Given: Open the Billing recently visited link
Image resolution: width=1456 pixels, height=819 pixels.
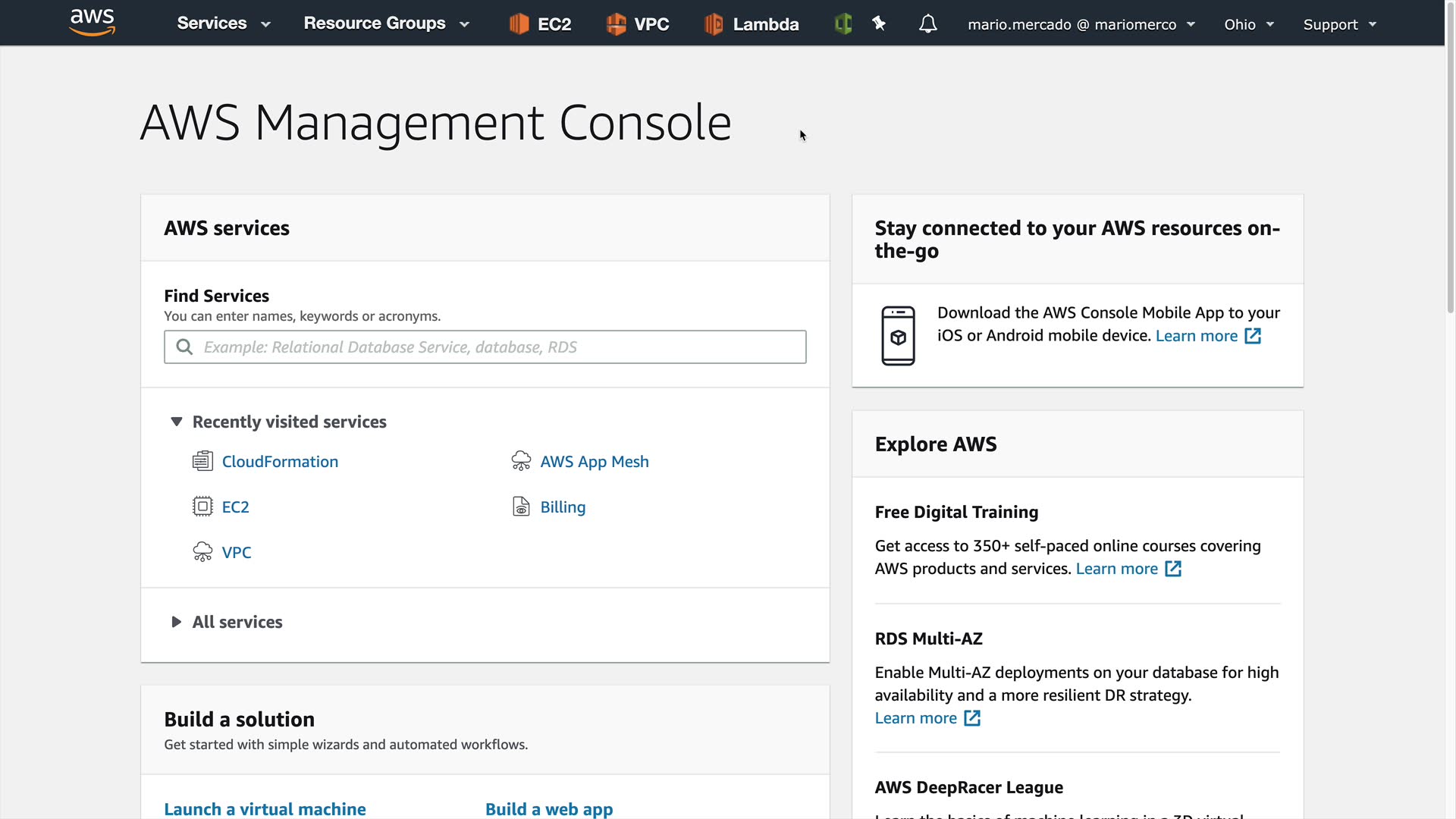Looking at the screenshot, I should click(562, 507).
